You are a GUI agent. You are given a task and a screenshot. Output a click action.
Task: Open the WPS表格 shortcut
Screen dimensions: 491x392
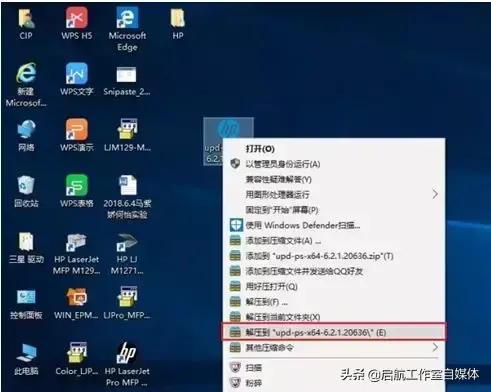click(x=77, y=191)
